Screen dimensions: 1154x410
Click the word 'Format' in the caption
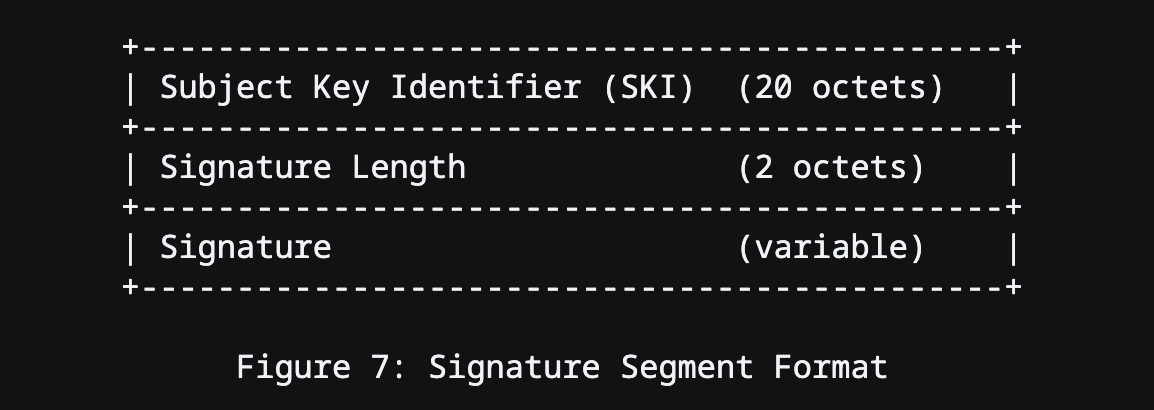[x=831, y=367]
